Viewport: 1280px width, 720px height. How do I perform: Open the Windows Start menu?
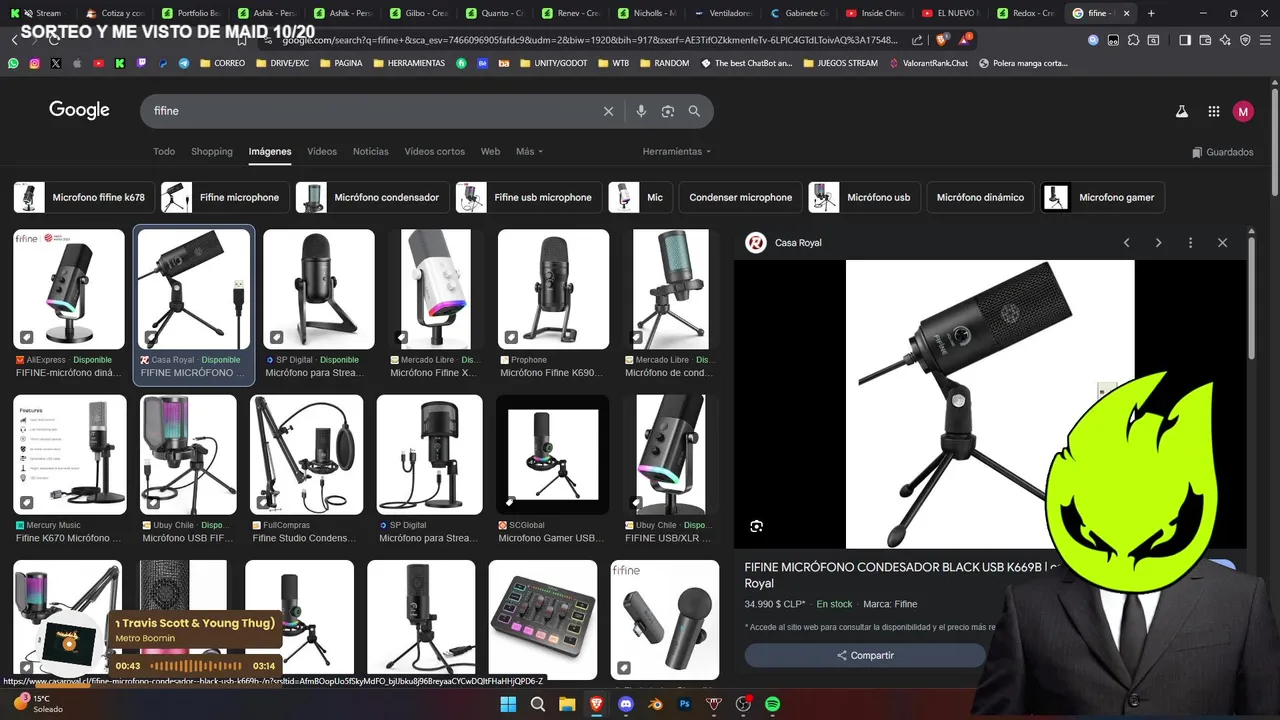click(x=508, y=704)
